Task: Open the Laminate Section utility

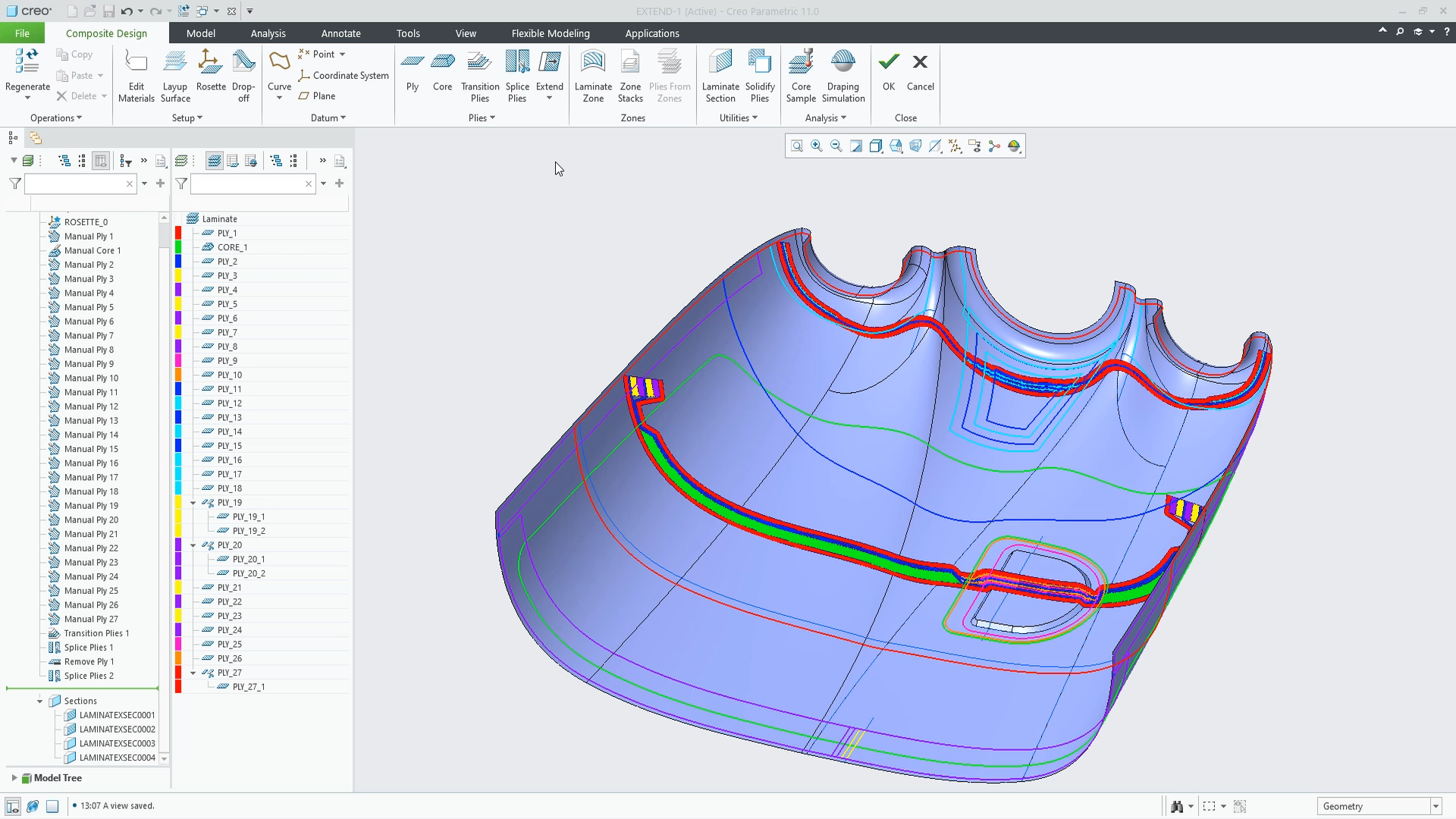Action: tap(720, 76)
